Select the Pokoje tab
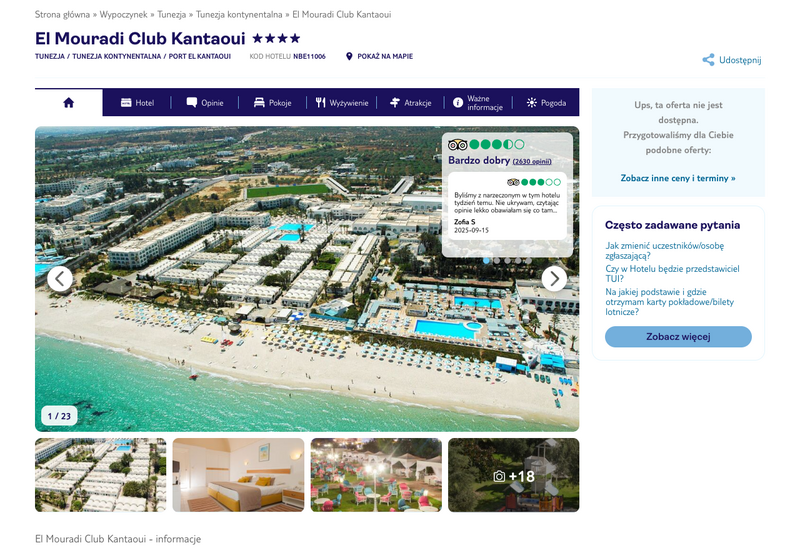800x553 pixels. [272, 103]
